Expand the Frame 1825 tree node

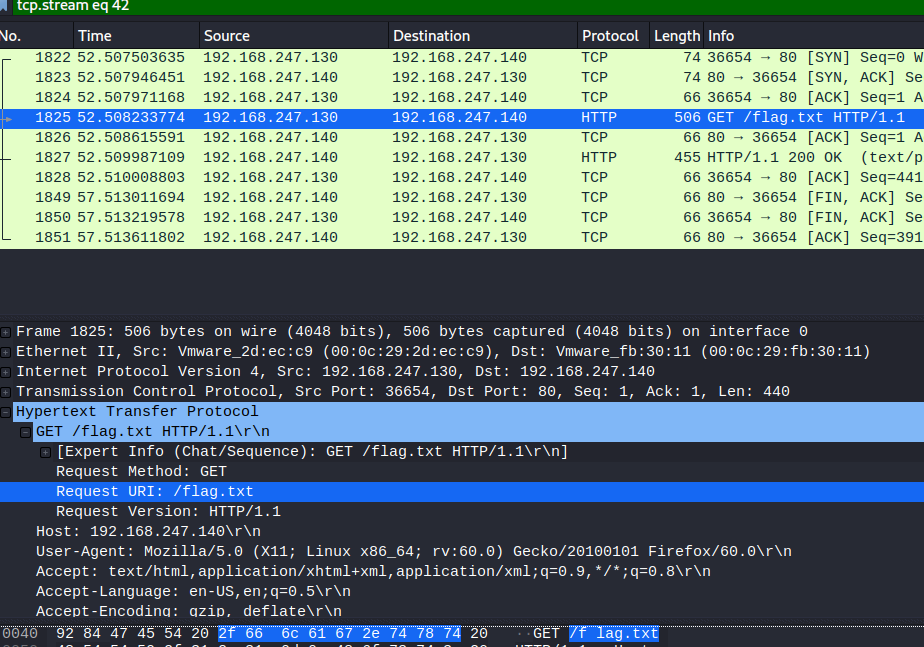pos(6,332)
